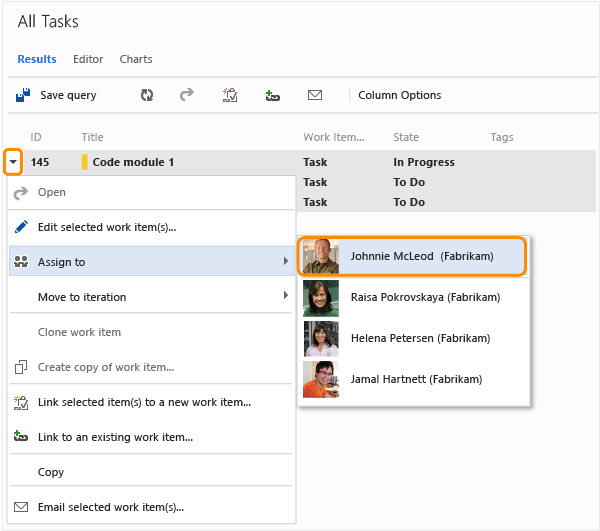Click envelope icon beside Email selected work item(s)

pos(21,507)
